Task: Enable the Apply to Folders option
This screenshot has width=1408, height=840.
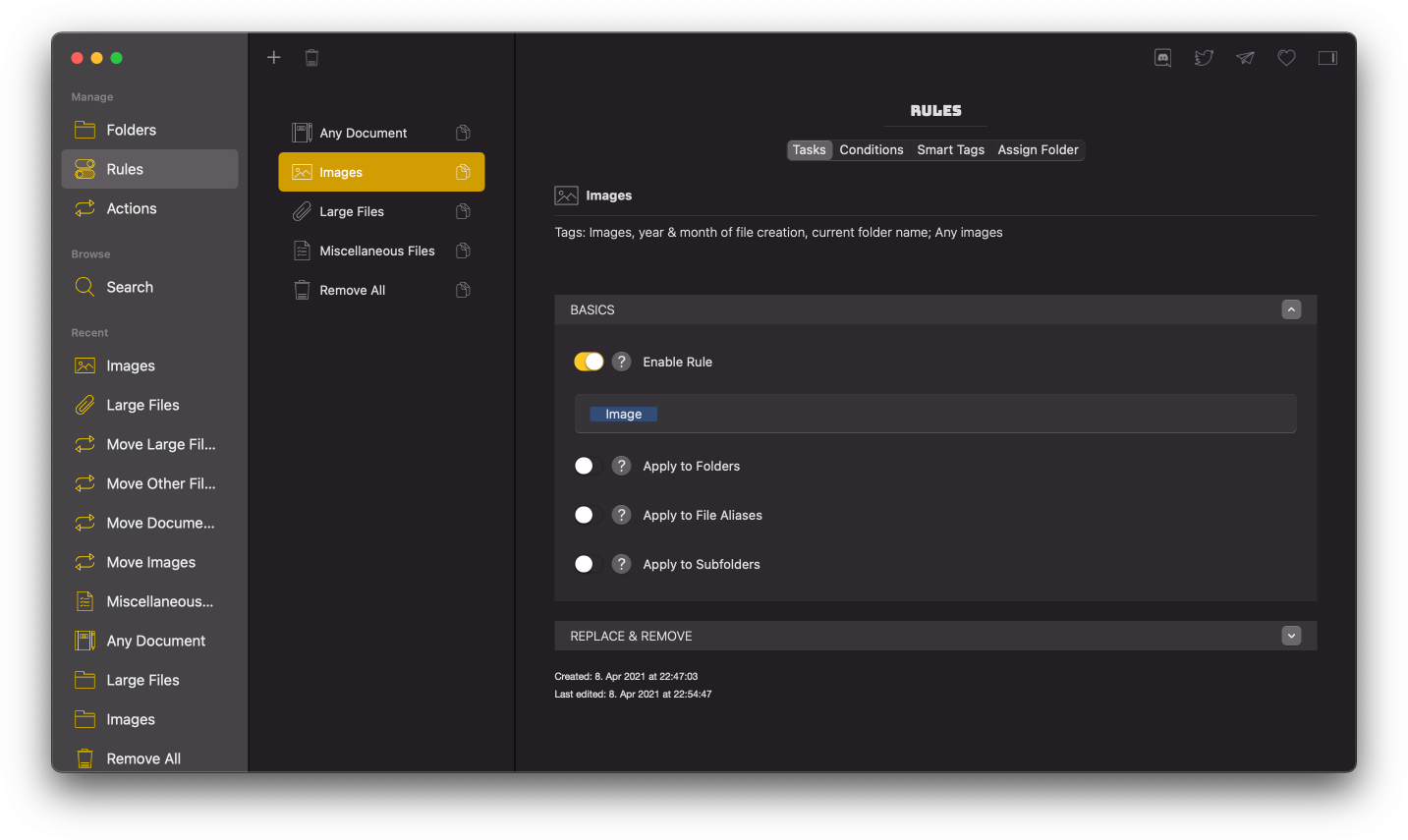Action: tap(584, 466)
